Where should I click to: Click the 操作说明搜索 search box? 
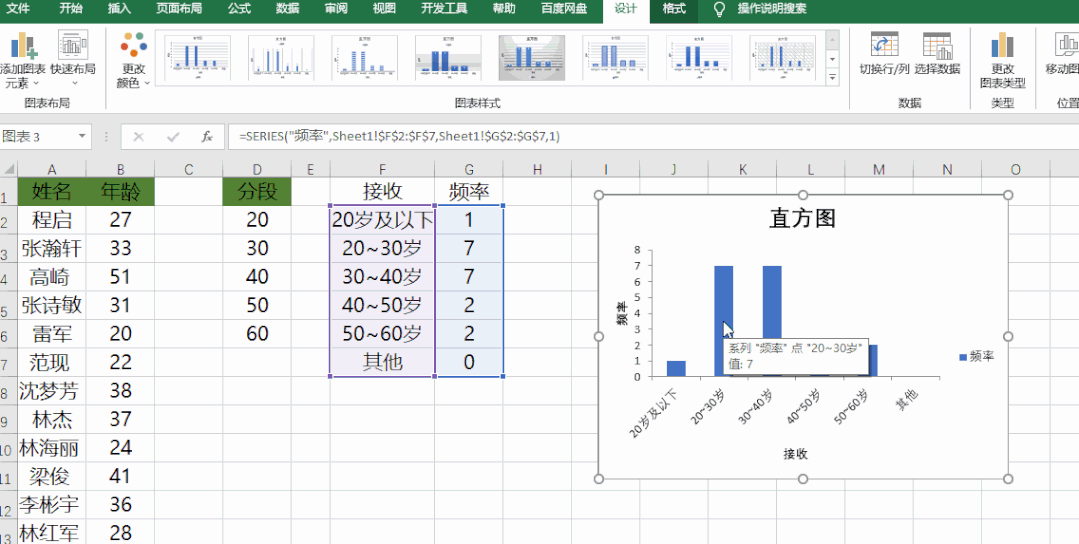772,9
